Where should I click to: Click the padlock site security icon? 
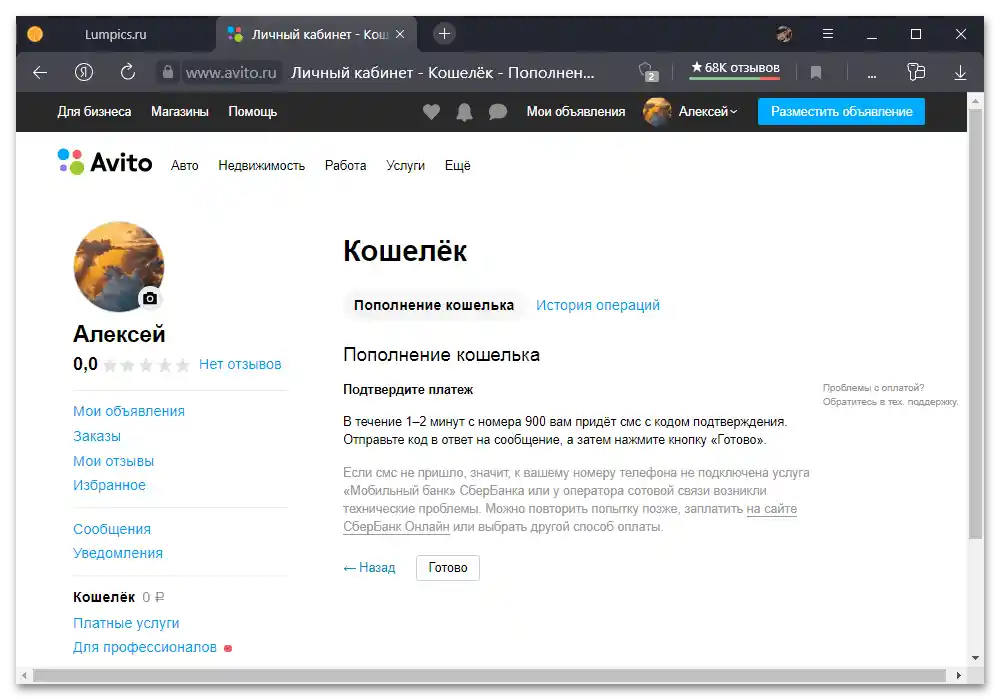(168, 72)
